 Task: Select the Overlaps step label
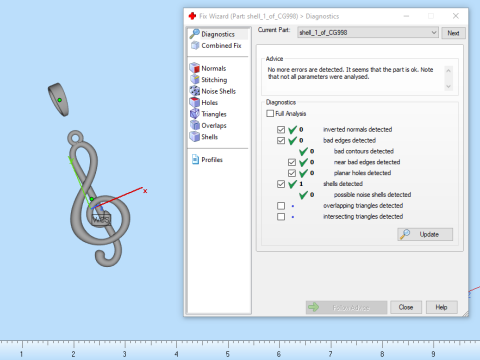click(x=214, y=125)
